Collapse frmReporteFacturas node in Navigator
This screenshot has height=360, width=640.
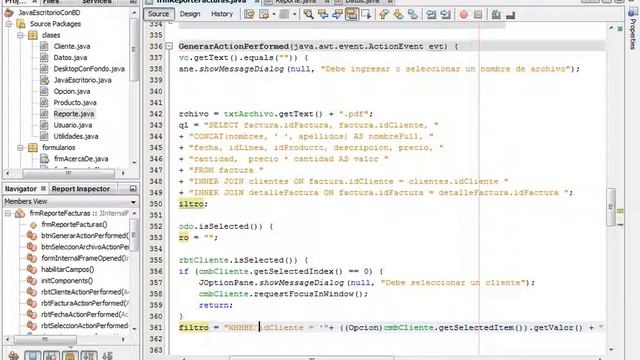(8, 213)
